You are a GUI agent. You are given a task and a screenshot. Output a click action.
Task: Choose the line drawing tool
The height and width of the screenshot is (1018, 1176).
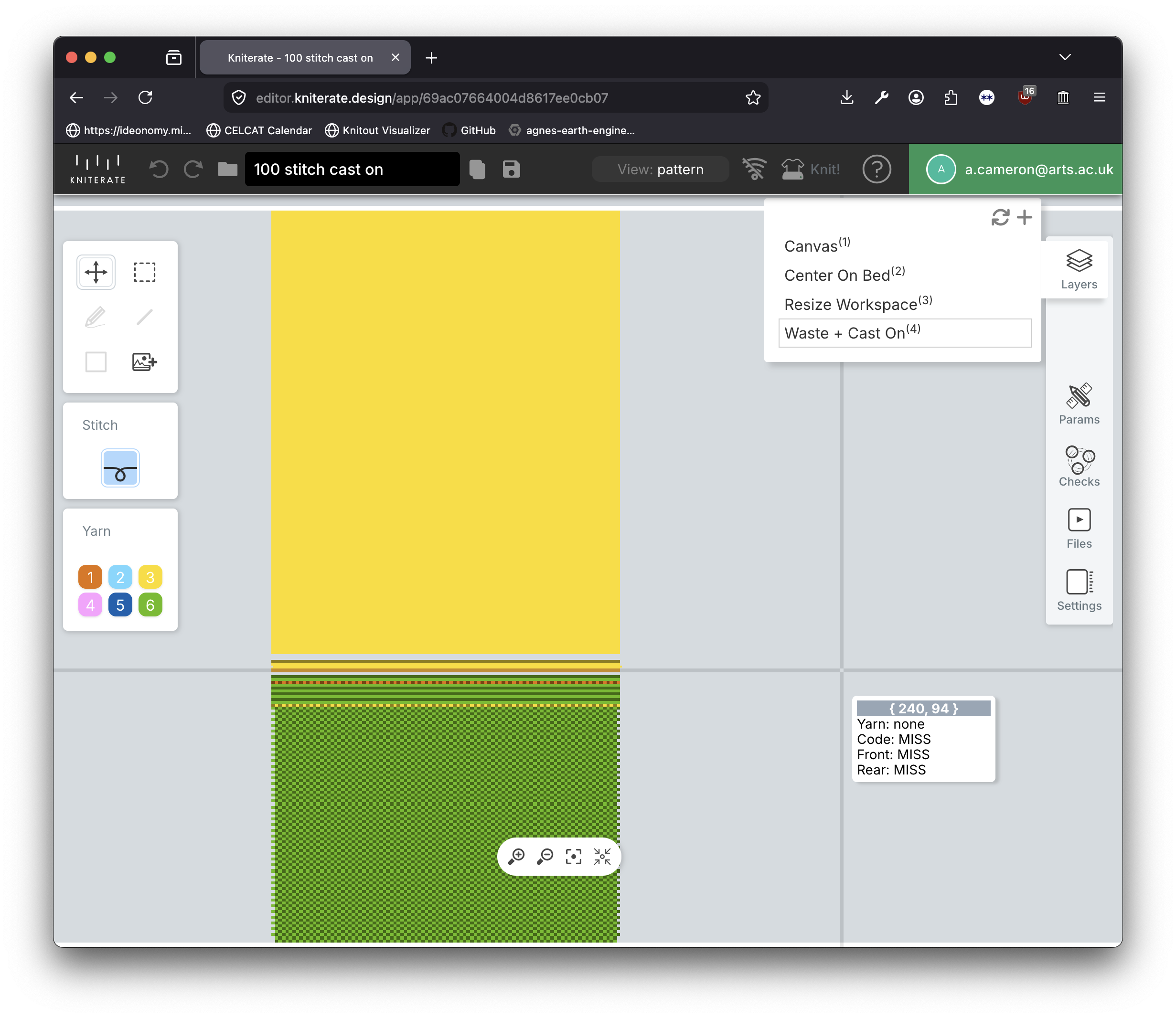pos(144,317)
